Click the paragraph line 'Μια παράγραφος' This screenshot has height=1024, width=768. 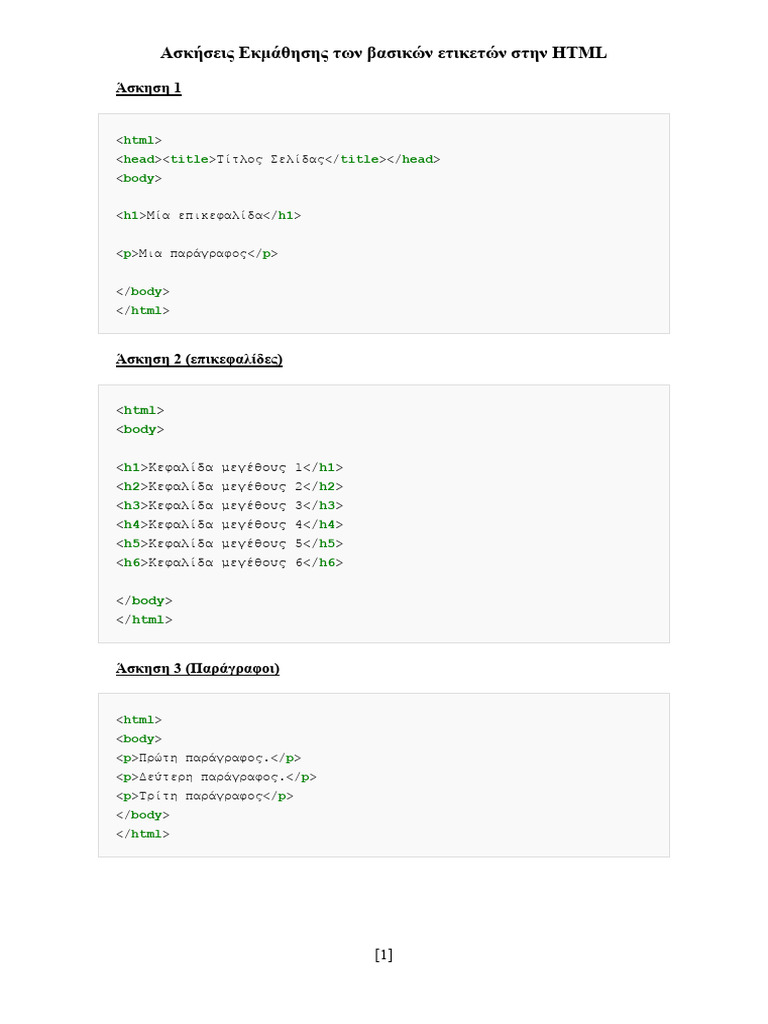tap(197, 253)
